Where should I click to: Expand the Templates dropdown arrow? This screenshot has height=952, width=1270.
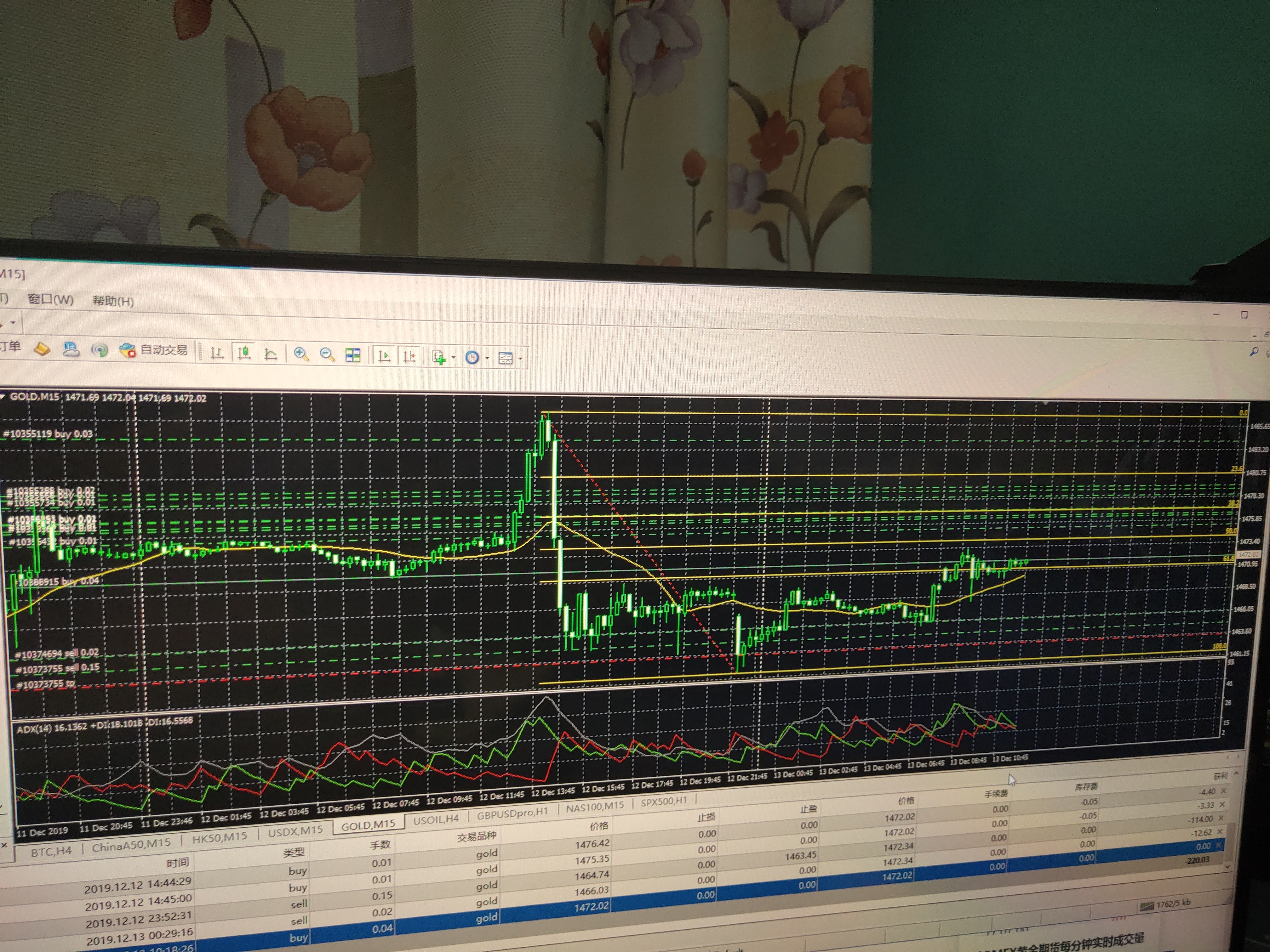coord(520,359)
